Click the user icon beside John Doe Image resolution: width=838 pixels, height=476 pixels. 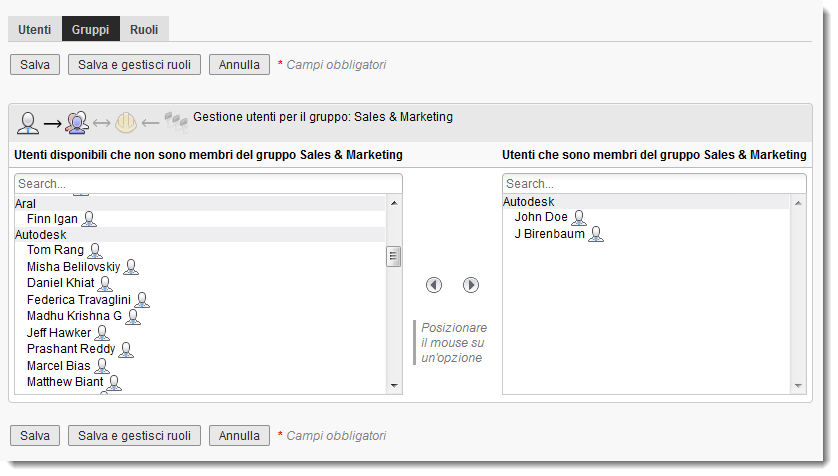coord(578,218)
